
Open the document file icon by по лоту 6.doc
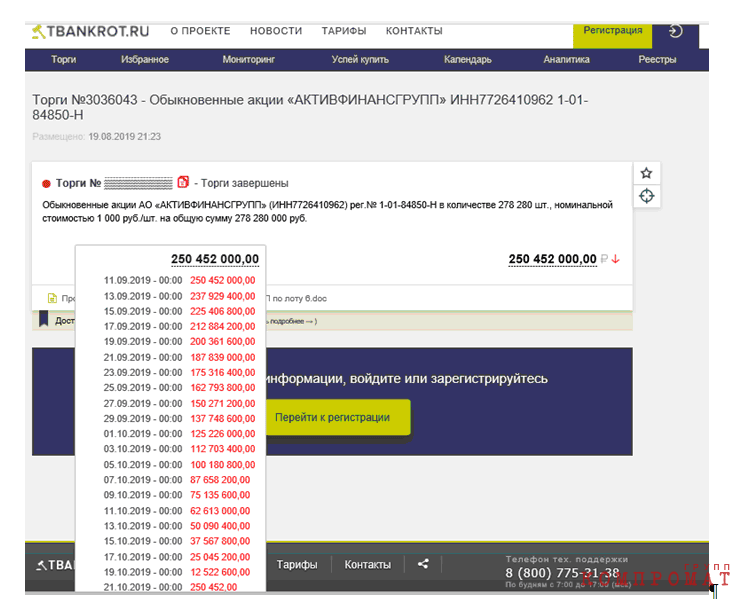(x=52, y=298)
